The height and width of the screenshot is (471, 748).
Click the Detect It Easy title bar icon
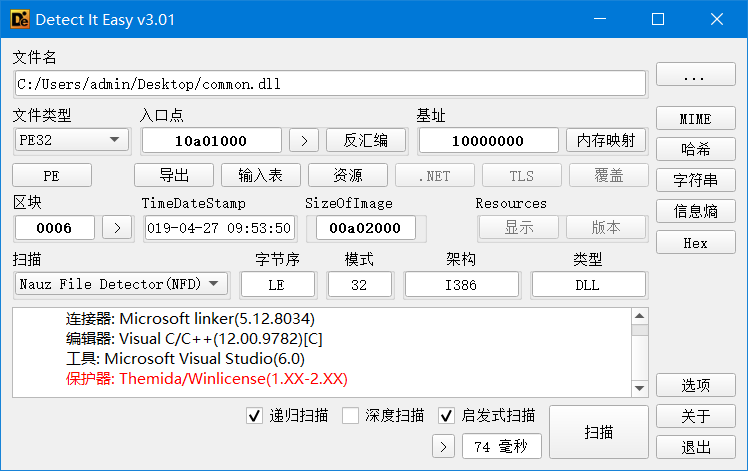[x=20, y=20]
